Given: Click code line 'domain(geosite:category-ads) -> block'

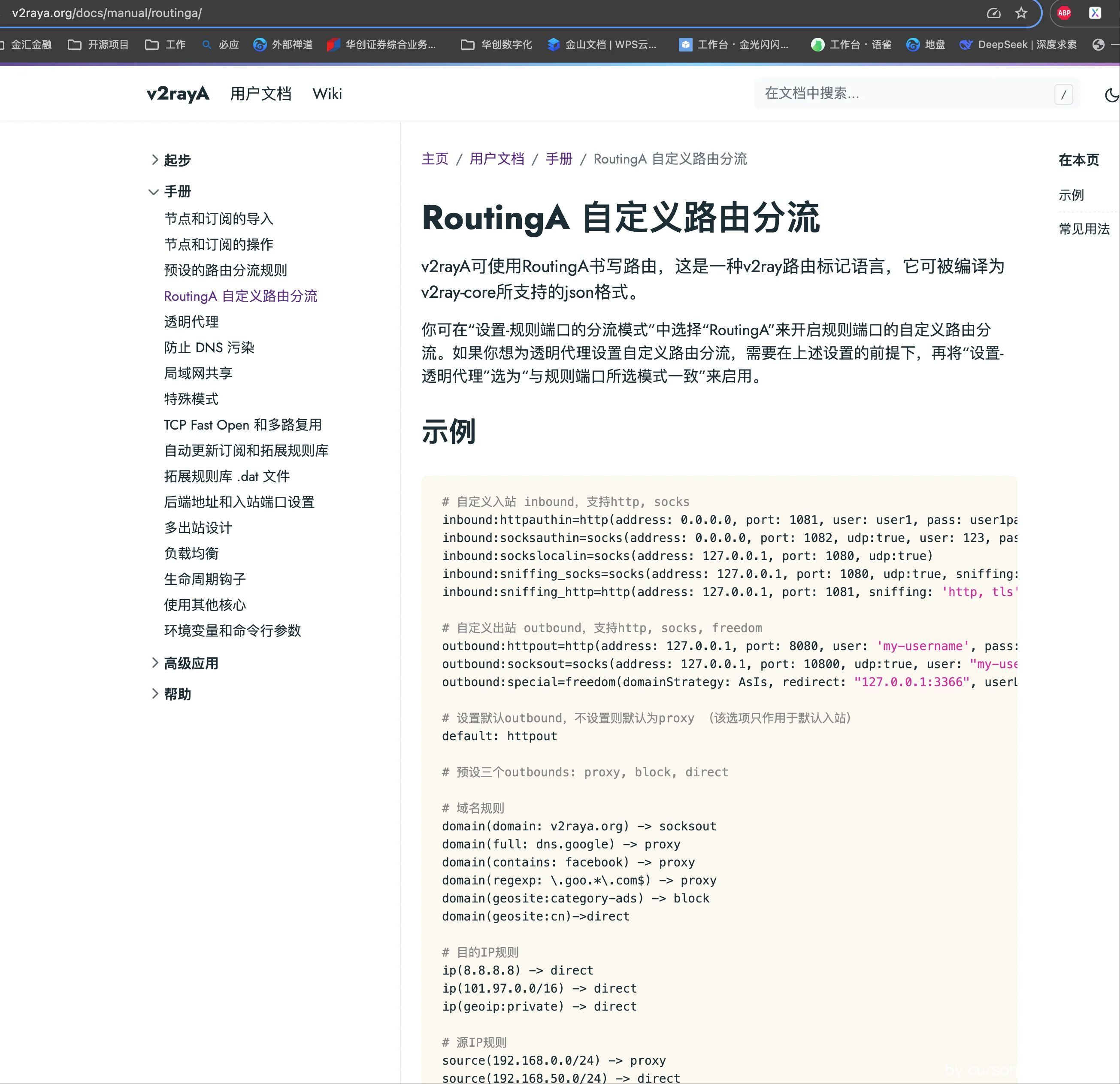Looking at the screenshot, I should pyautogui.click(x=575, y=898).
